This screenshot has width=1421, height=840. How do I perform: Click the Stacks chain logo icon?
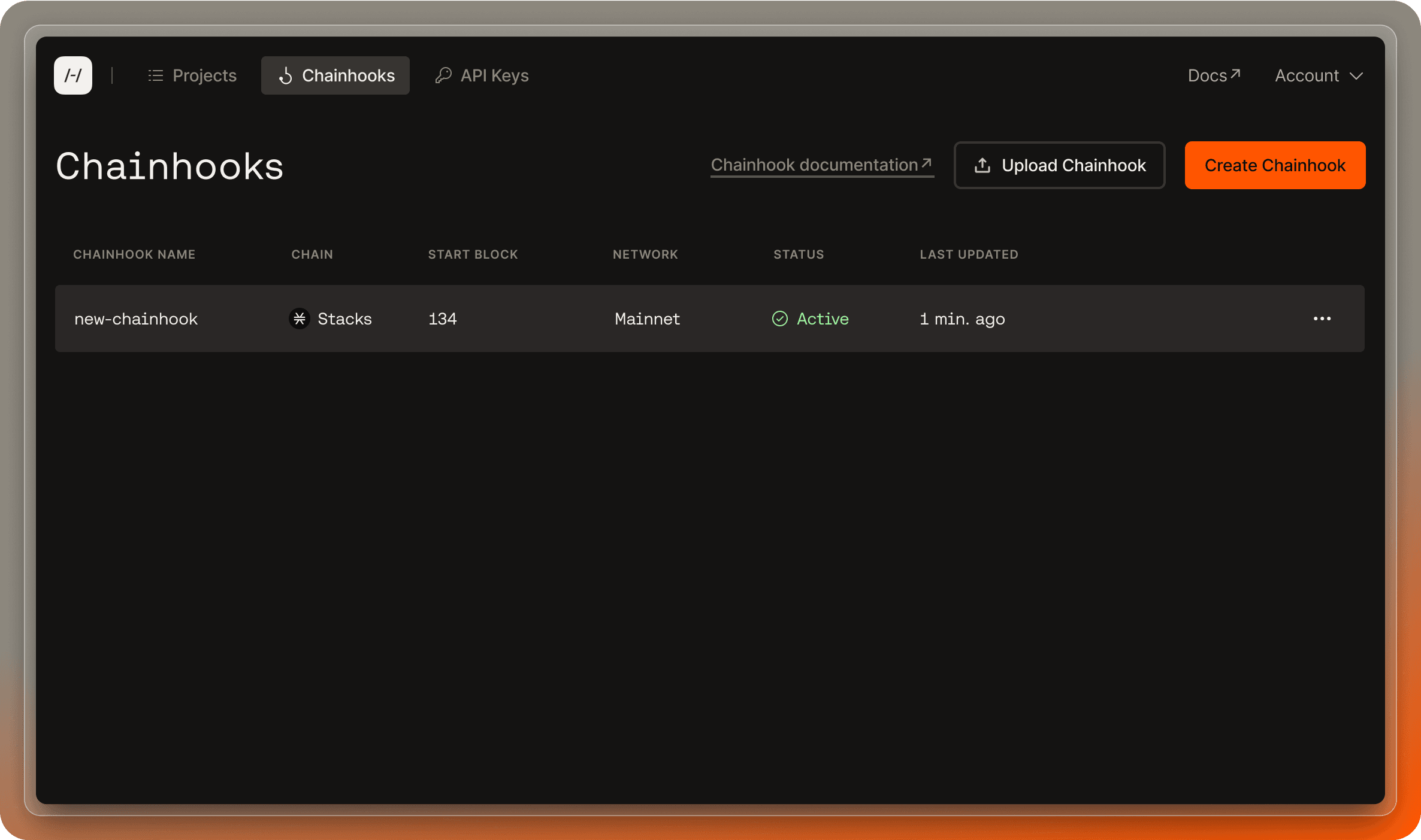tap(300, 319)
